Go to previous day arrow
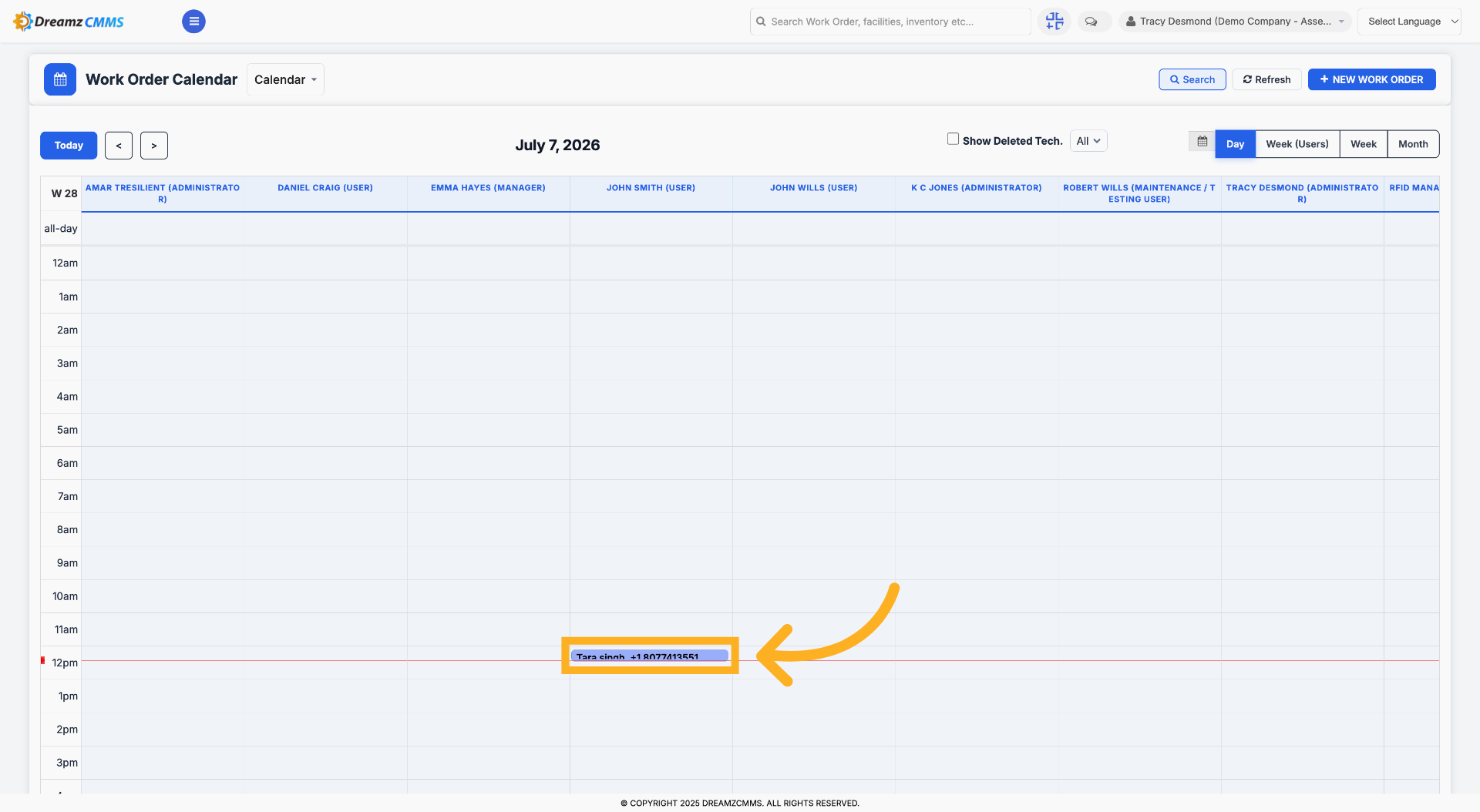Image resolution: width=1480 pixels, height=812 pixels. pos(119,146)
